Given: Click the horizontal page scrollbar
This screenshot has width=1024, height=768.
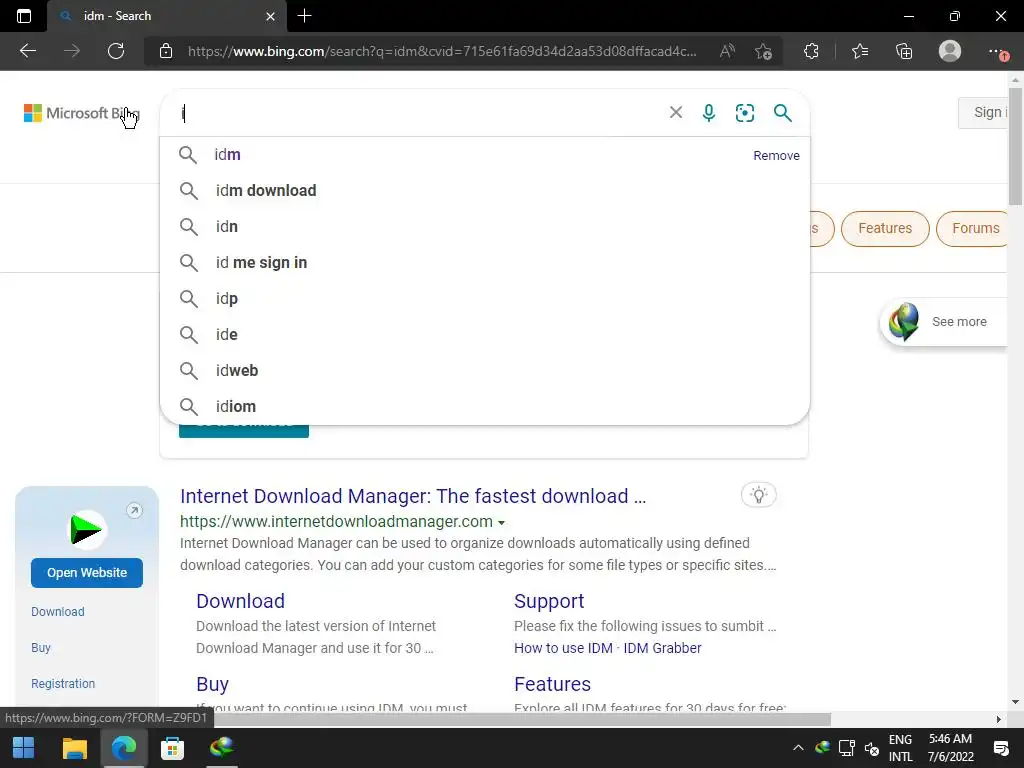Looking at the screenshot, I should [522, 719].
